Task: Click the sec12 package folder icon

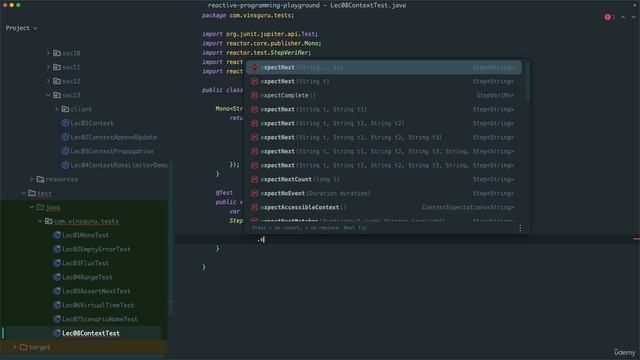Action: tap(57, 81)
